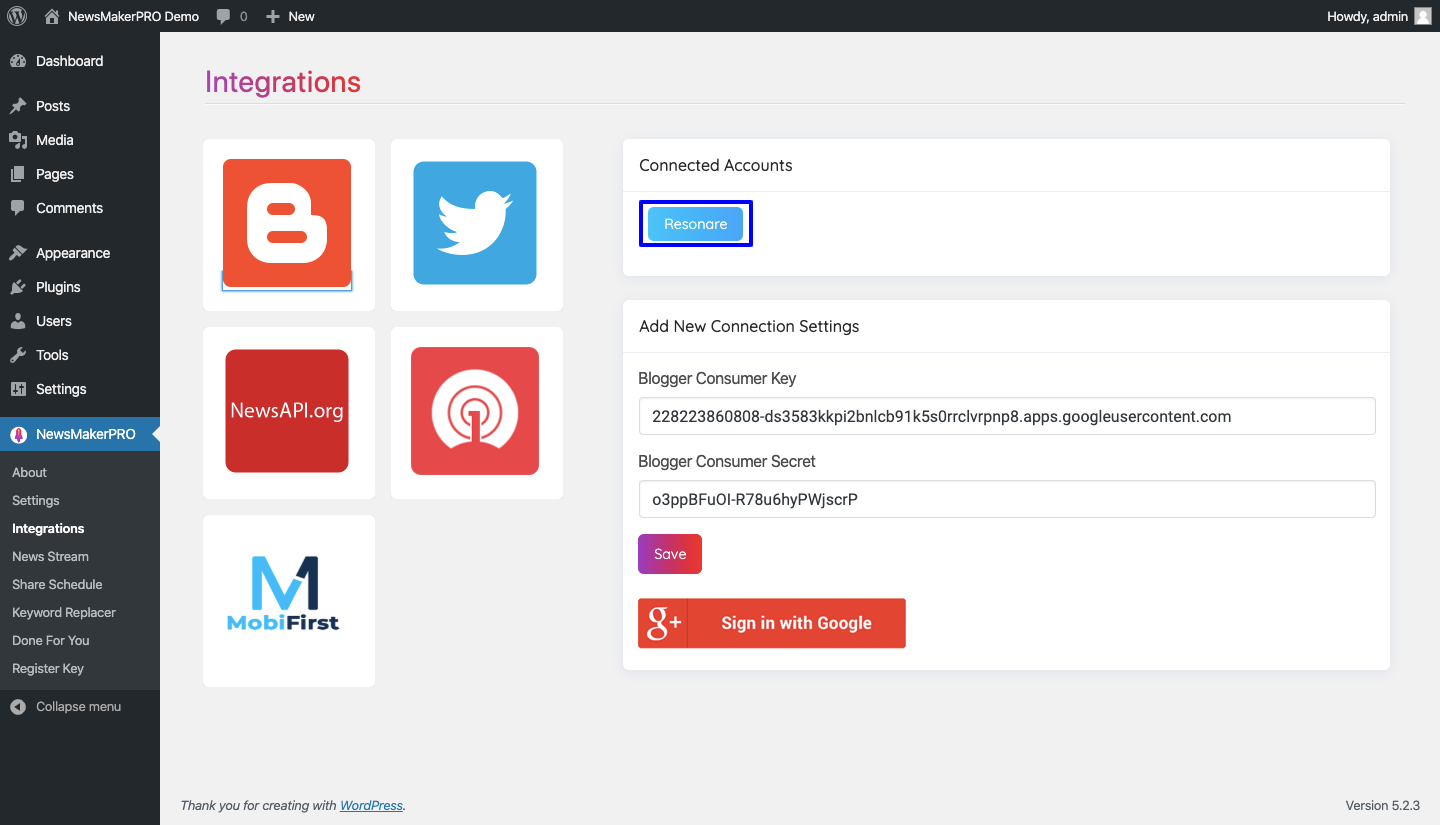Click the Integrations page heading

tap(283, 82)
